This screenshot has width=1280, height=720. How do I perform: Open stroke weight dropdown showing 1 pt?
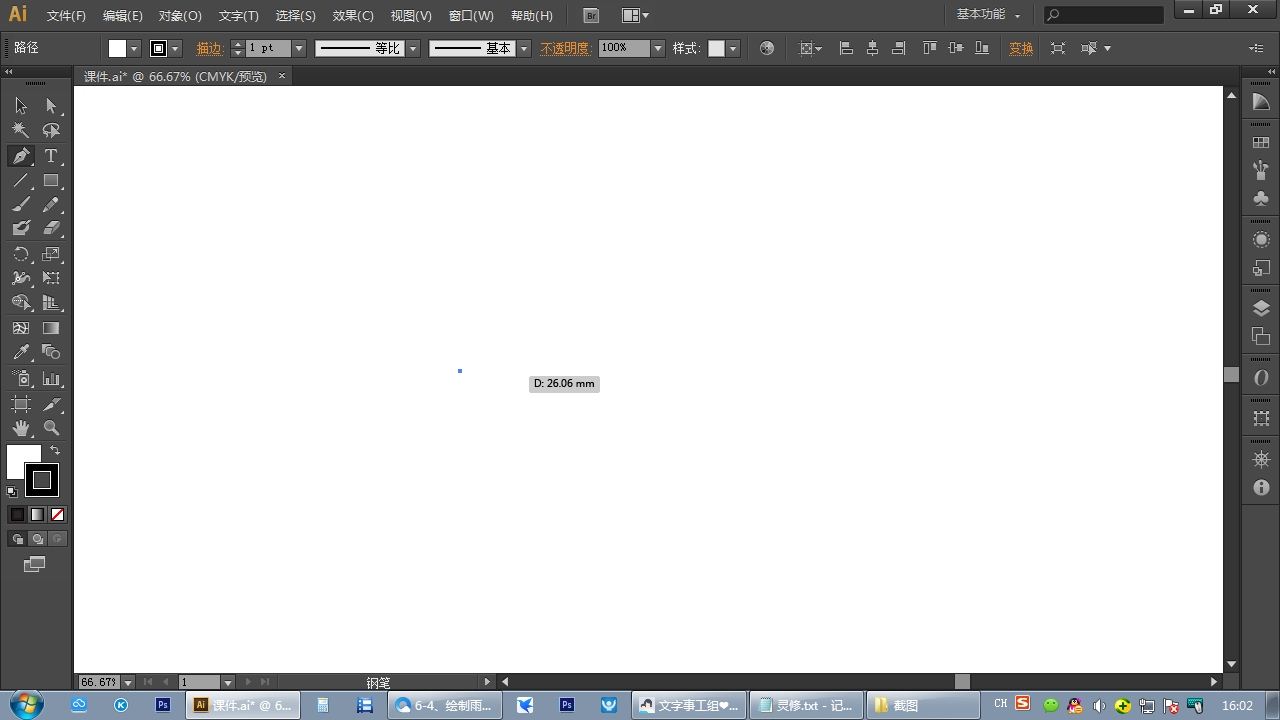[298, 48]
